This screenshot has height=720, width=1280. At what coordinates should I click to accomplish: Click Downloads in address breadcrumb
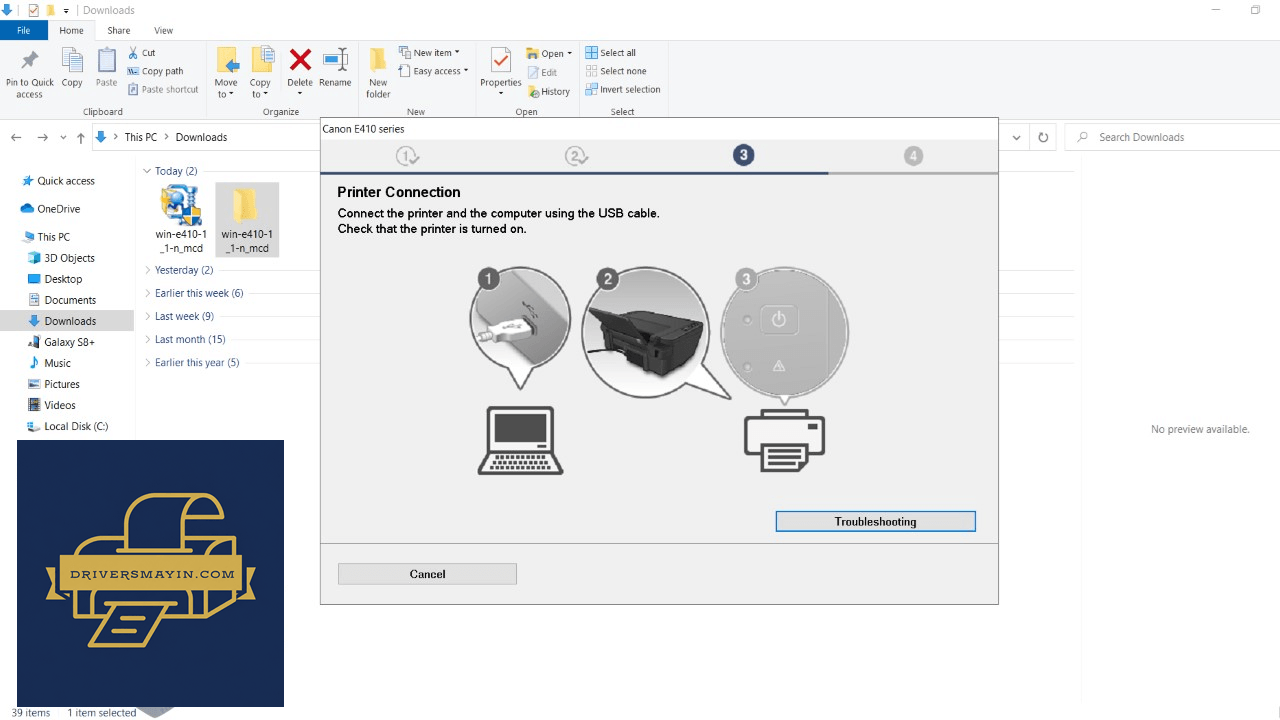201,137
